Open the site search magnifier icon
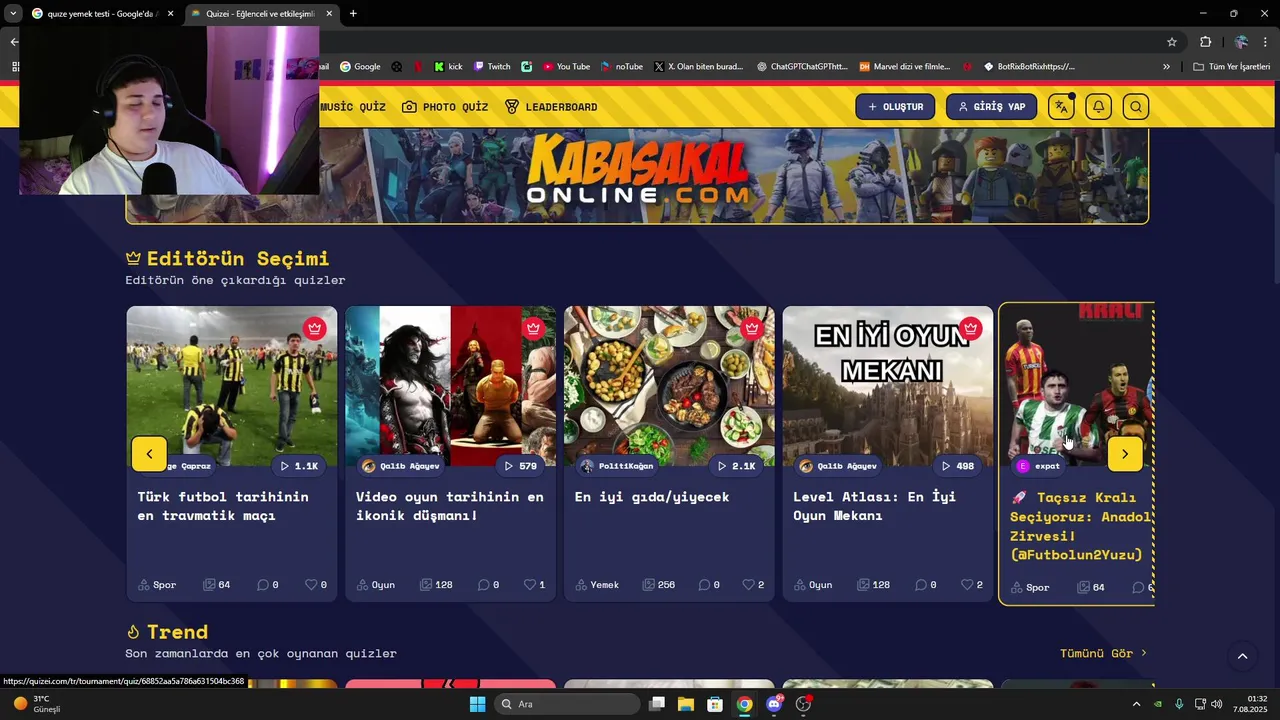The image size is (1280, 720). click(x=1135, y=107)
